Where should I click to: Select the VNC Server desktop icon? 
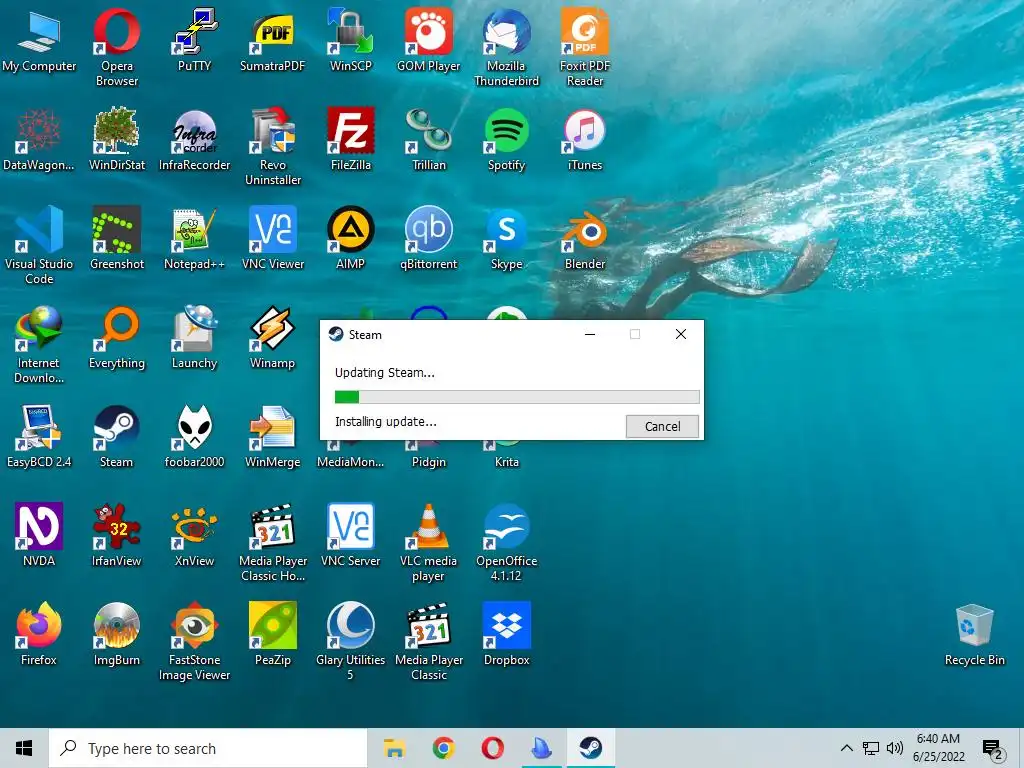[351, 535]
